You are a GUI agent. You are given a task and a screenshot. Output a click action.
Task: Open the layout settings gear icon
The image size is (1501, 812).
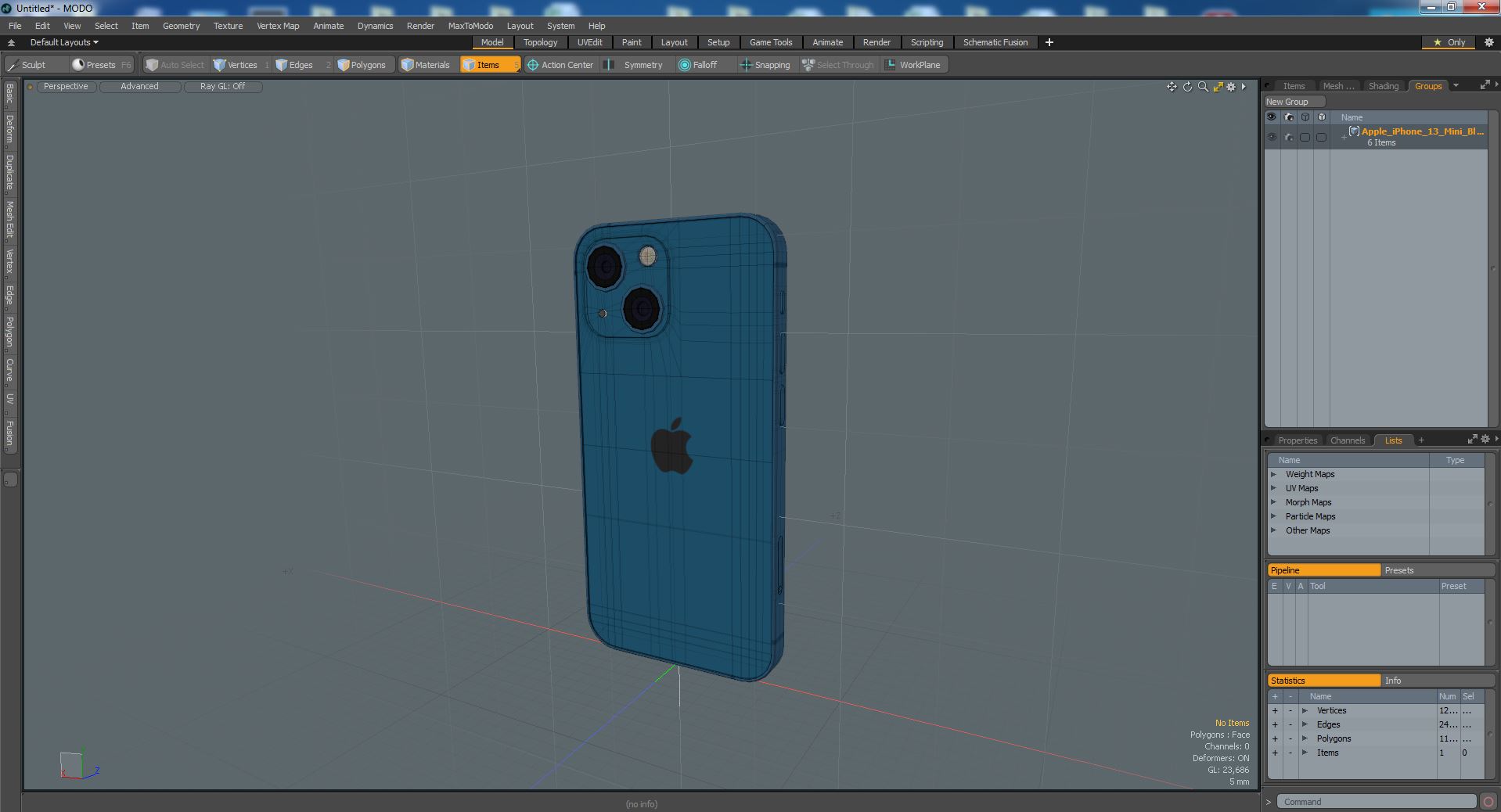pyautogui.click(x=1488, y=42)
